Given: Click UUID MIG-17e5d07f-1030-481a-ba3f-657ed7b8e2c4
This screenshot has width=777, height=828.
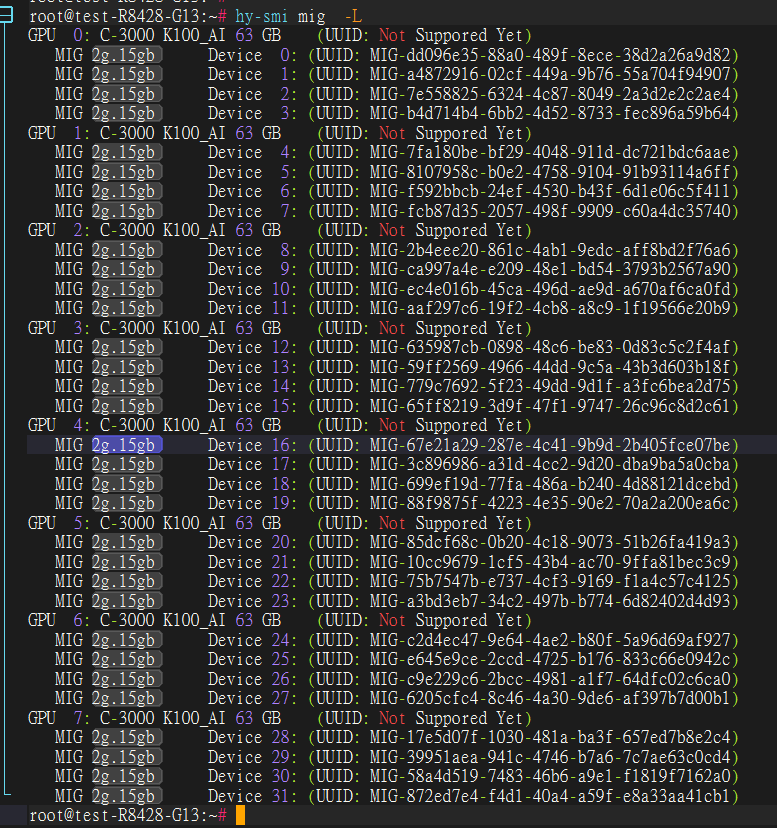Looking at the screenshot, I should tap(550, 738).
